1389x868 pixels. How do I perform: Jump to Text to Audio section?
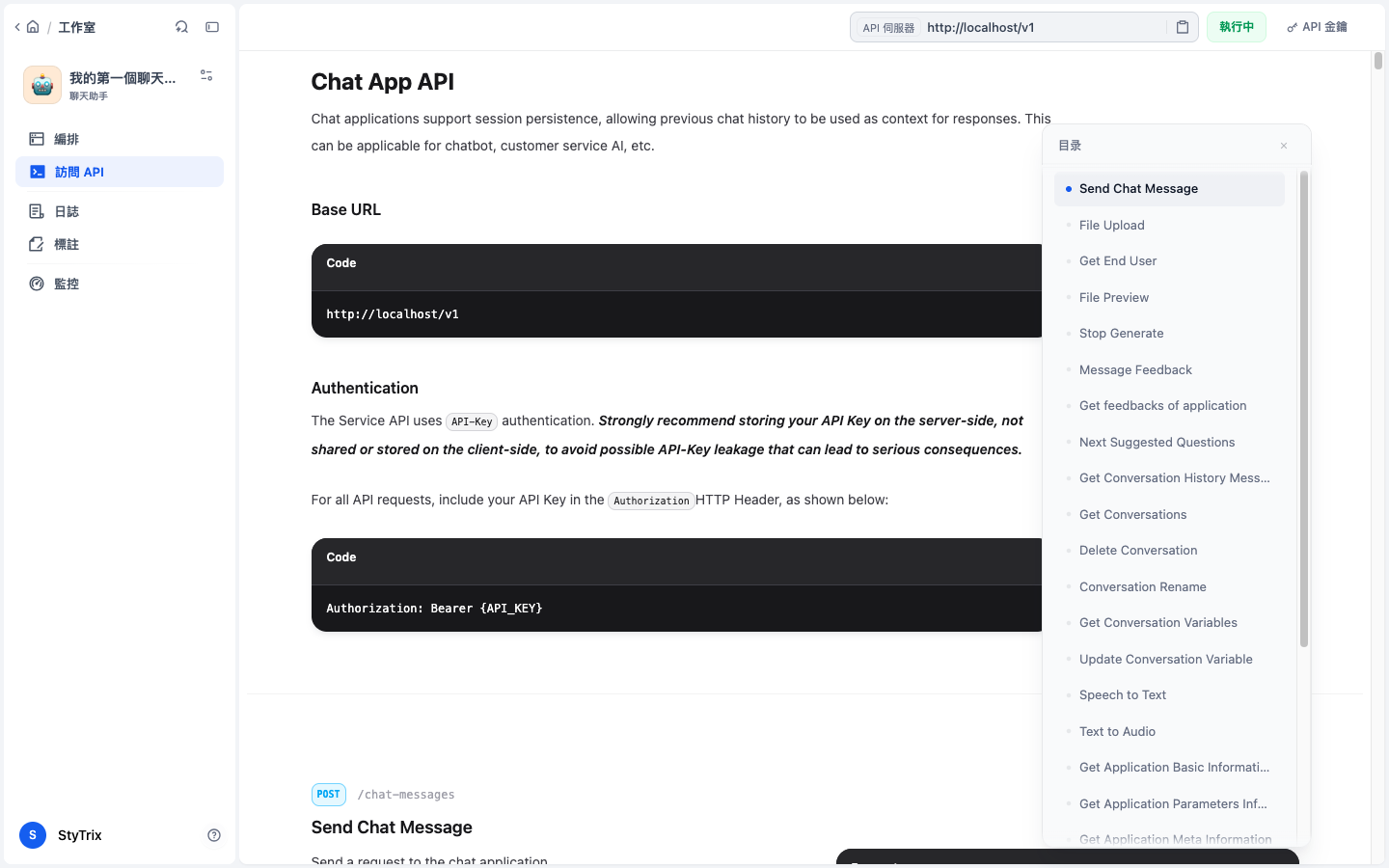tap(1169, 731)
